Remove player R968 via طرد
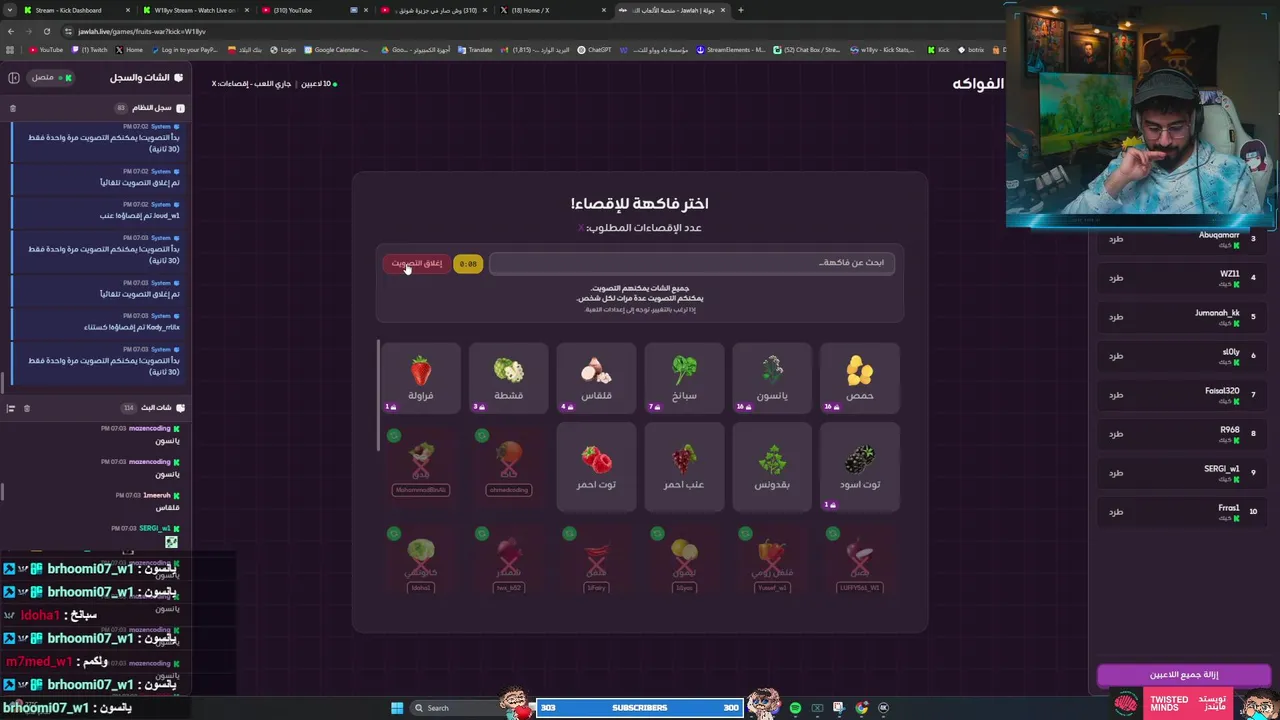The width and height of the screenshot is (1280, 720). 1116,434
